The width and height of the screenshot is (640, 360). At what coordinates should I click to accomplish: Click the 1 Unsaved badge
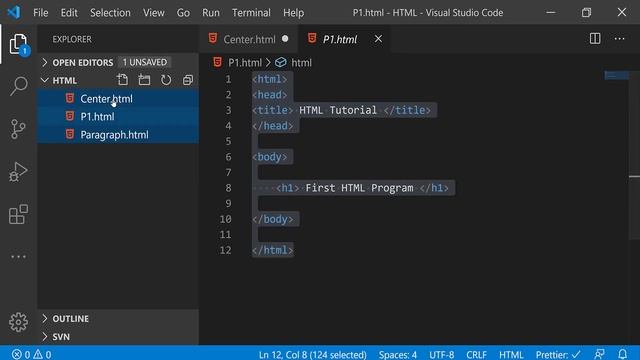[x=144, y=62]
